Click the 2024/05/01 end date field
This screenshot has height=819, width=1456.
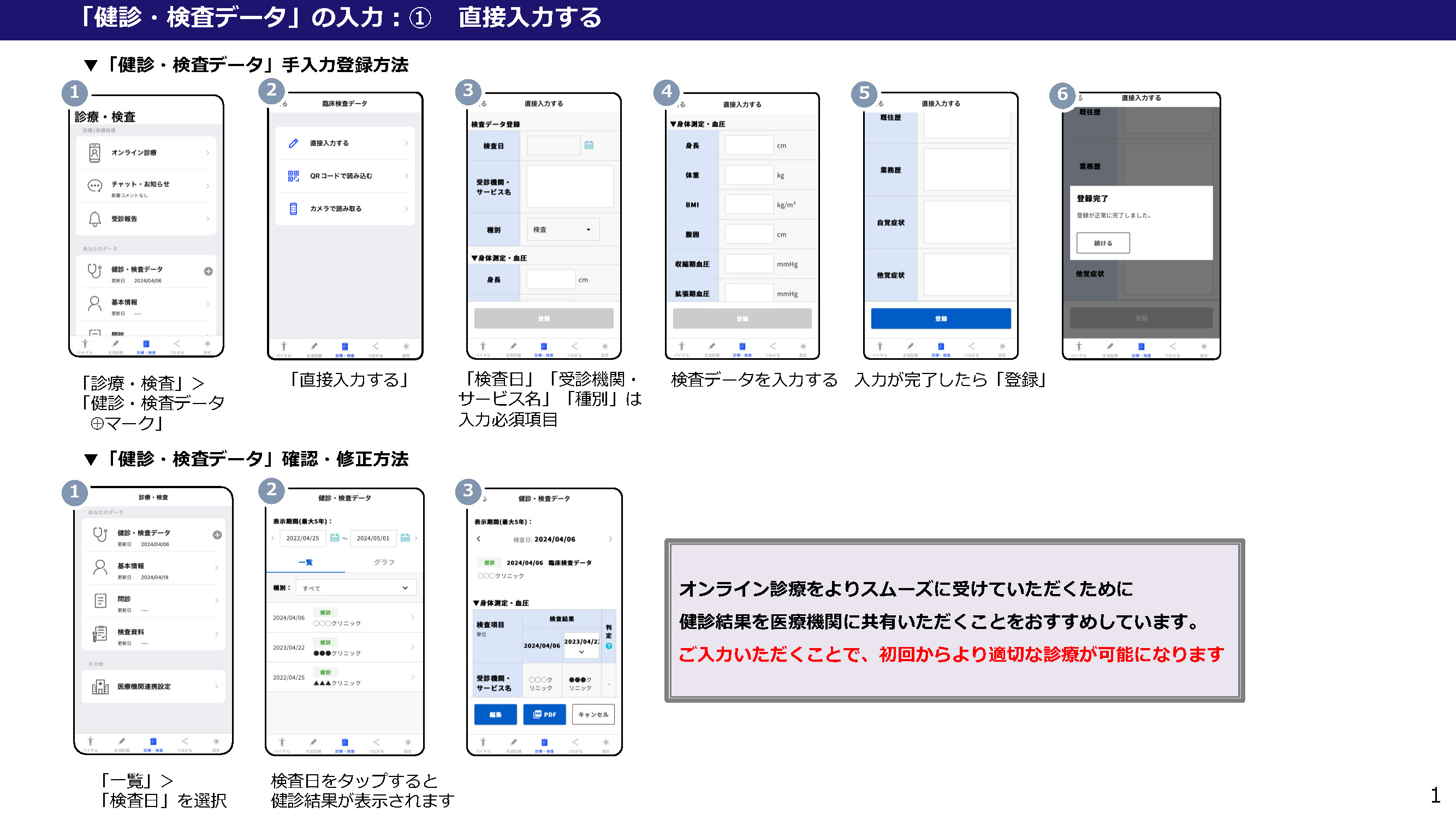(x=373, y=538)
